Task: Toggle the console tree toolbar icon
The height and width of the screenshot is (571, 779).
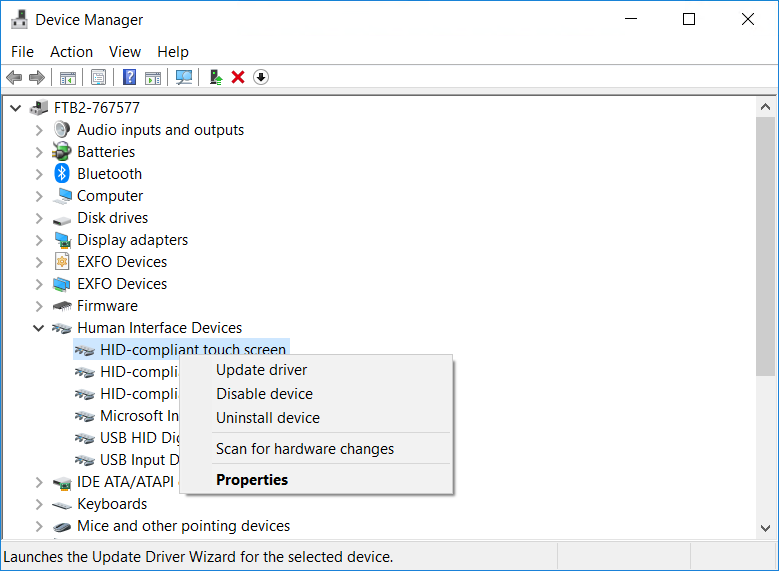Action: pos(68,78)
